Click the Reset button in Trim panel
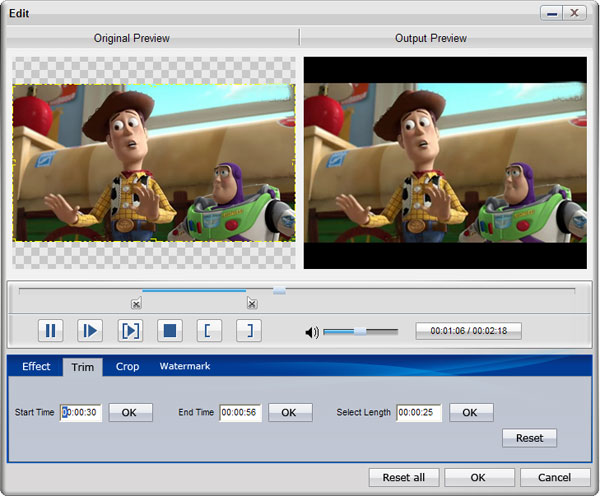 click(530, 438)
